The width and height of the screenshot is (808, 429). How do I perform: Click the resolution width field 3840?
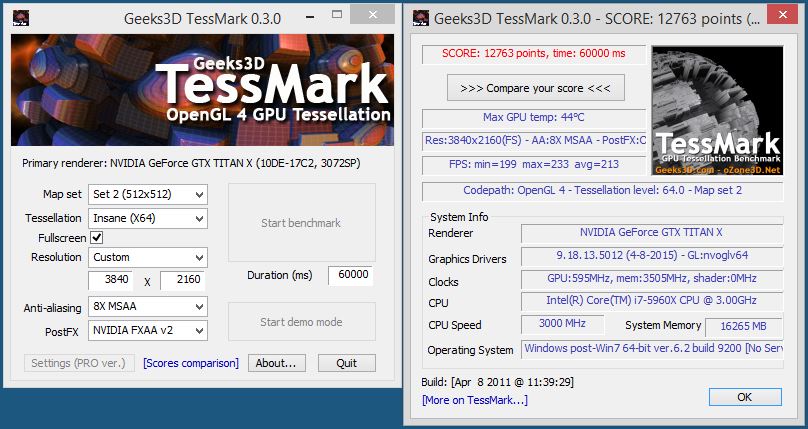(x=110, y=280)
